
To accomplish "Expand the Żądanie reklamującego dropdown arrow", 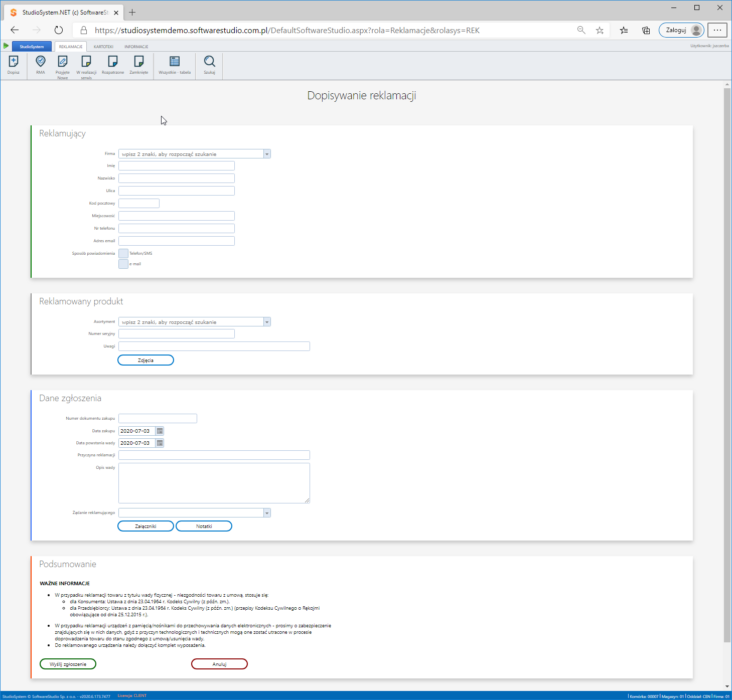I will [x=267, y=513].
